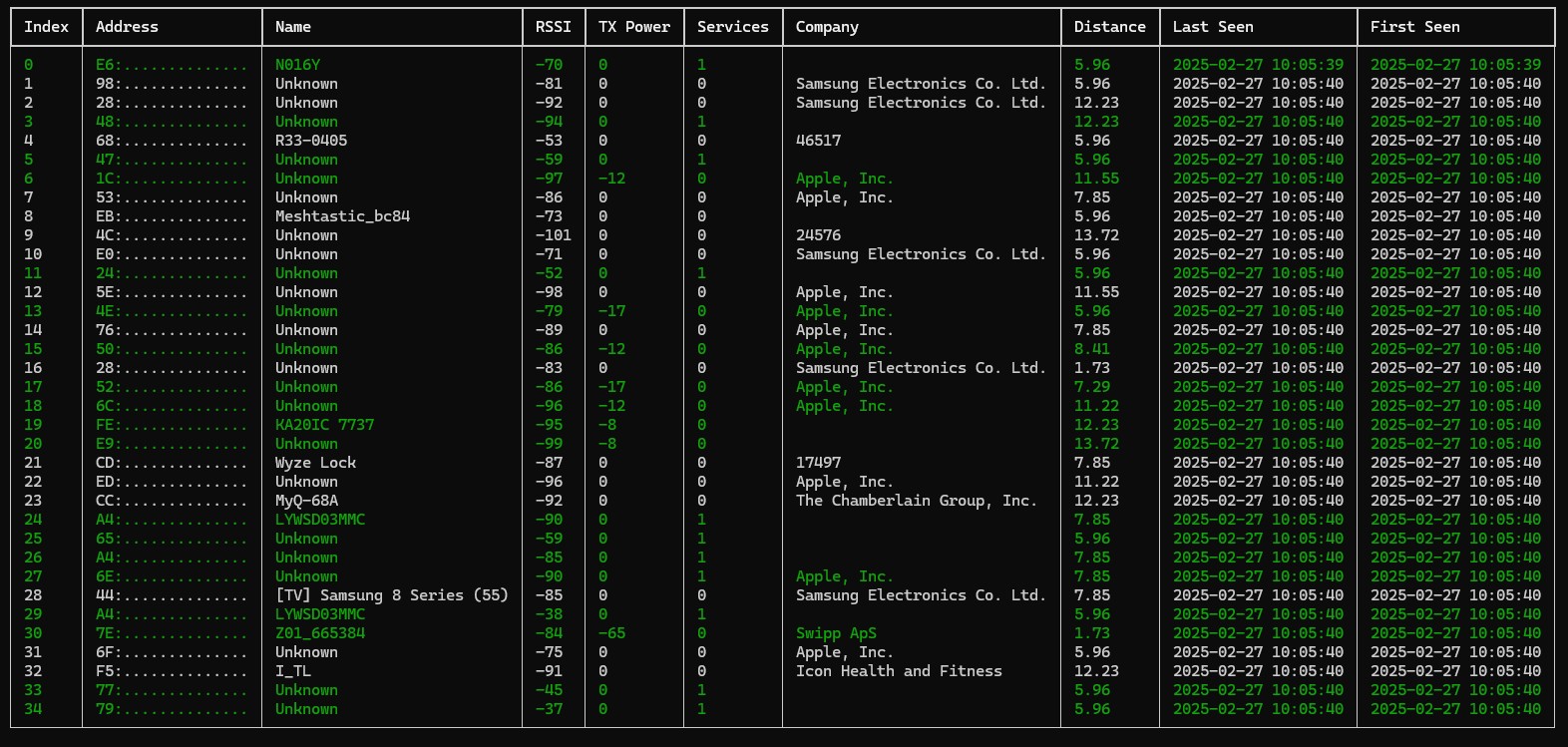Screen dimensions: 1568x747
Task: Click the RSSI value -101
Action: pos(554,235)
